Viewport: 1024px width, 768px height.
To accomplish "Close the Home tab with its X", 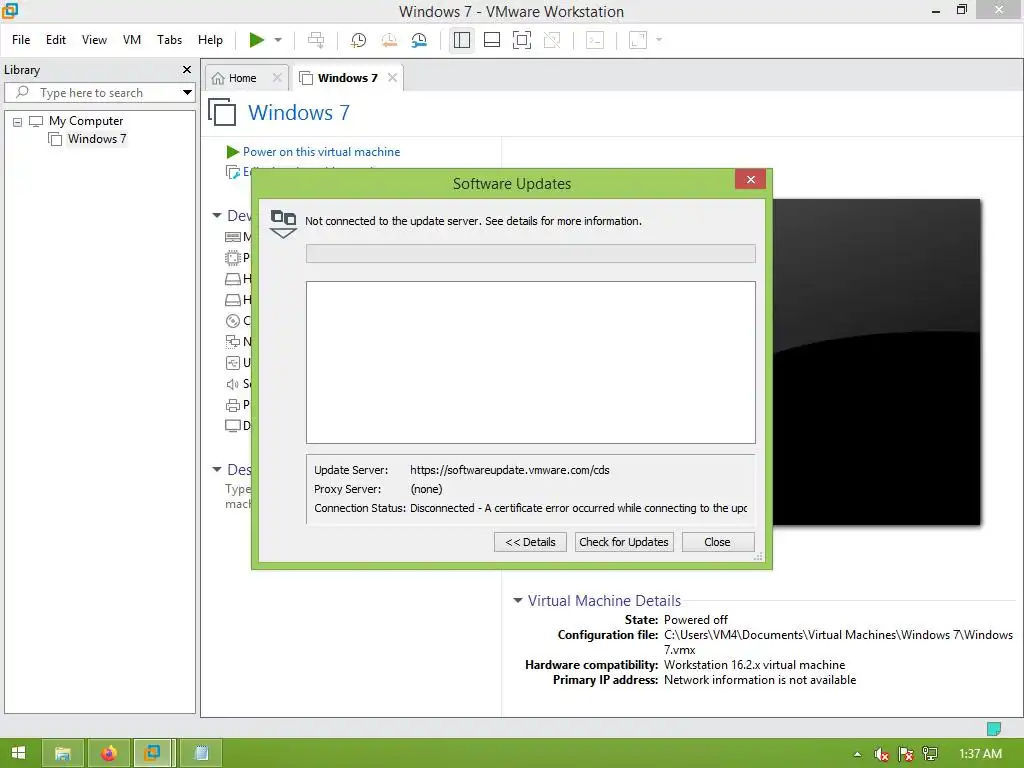I will pyautogui.click(x=277, y=78).
